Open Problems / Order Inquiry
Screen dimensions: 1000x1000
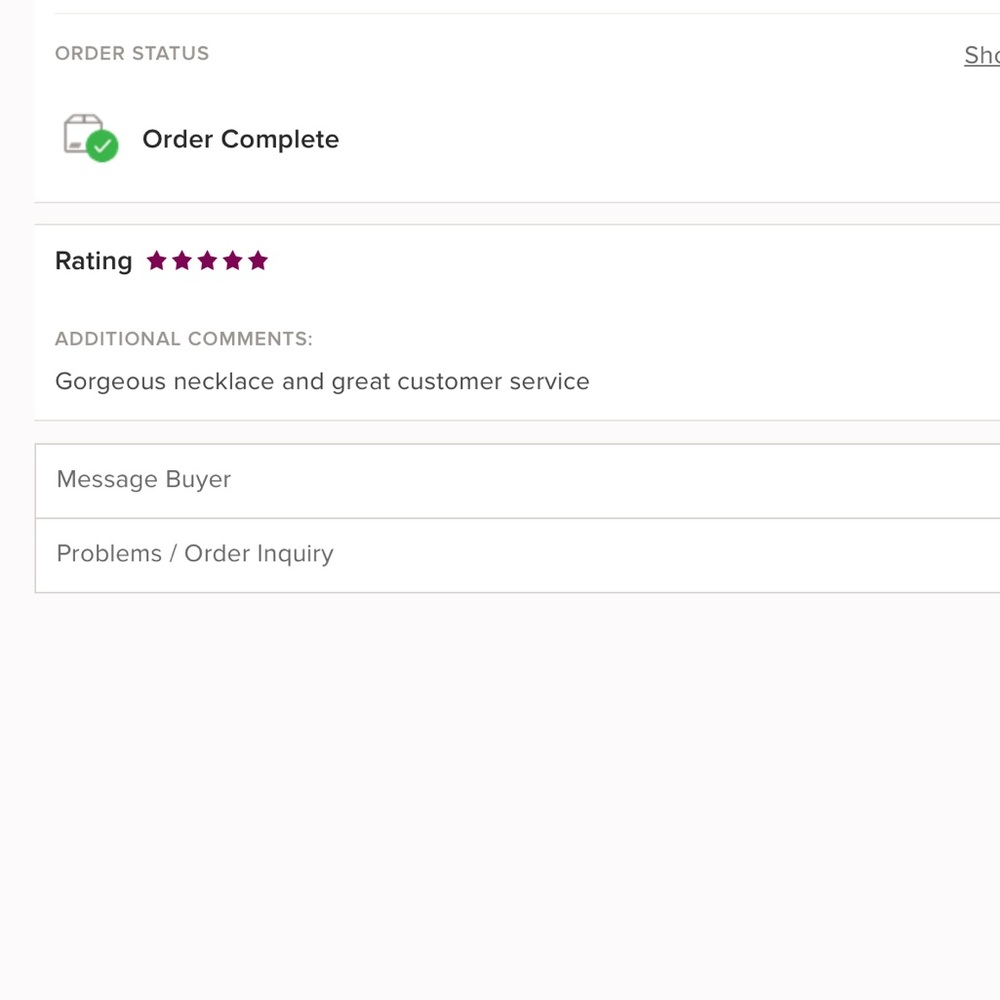[195, 554]
